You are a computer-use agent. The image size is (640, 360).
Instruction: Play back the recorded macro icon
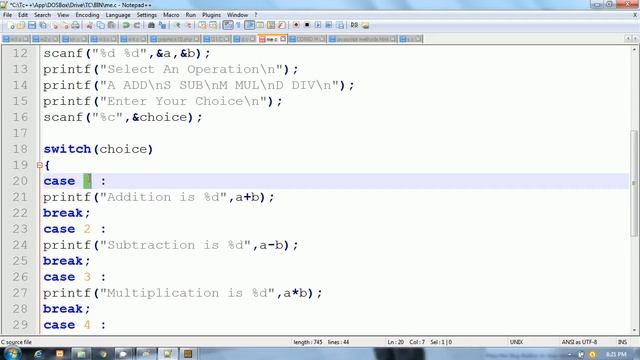click(318, 25)
